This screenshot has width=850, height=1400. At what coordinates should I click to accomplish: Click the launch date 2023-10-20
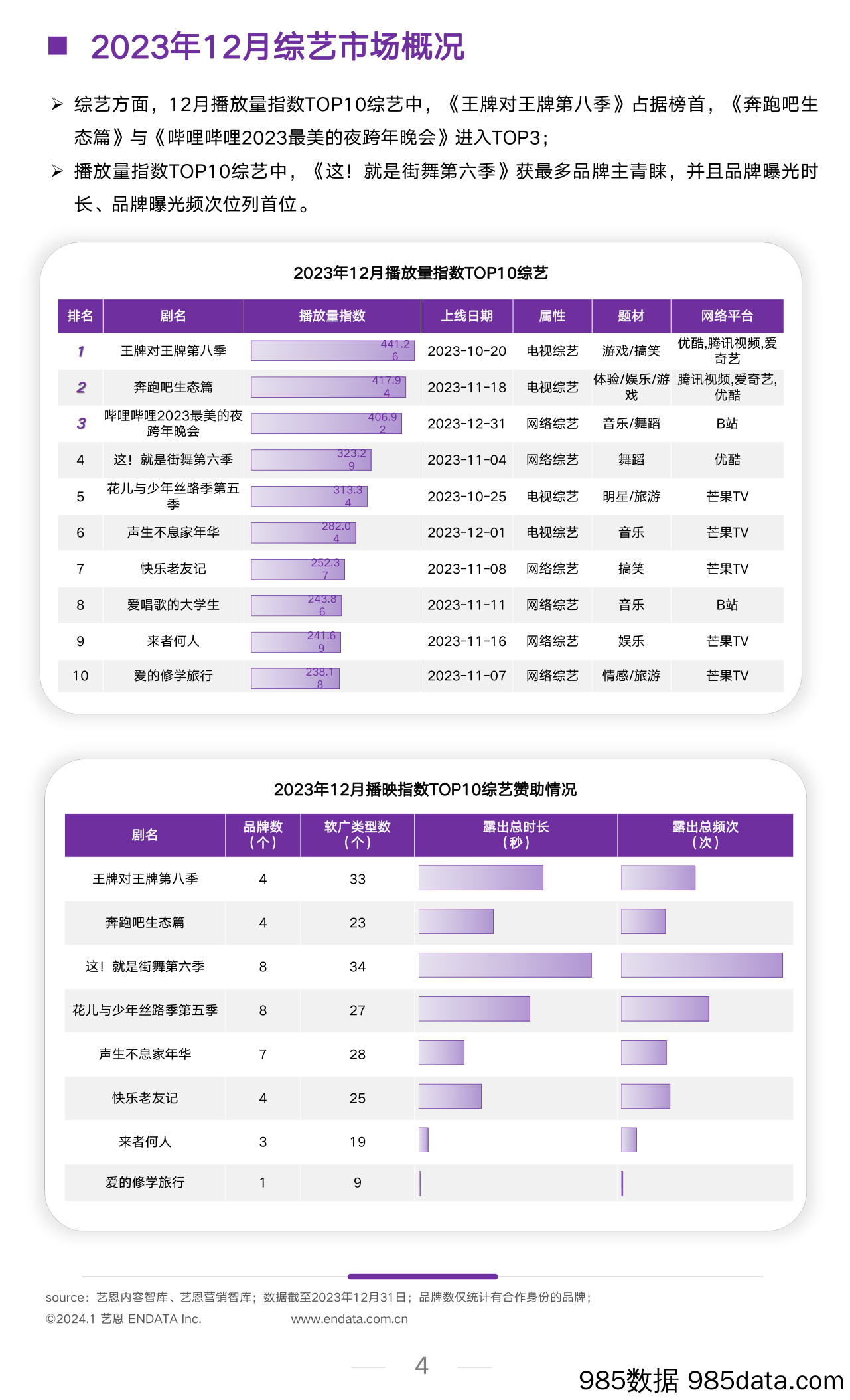coord(467,350)
